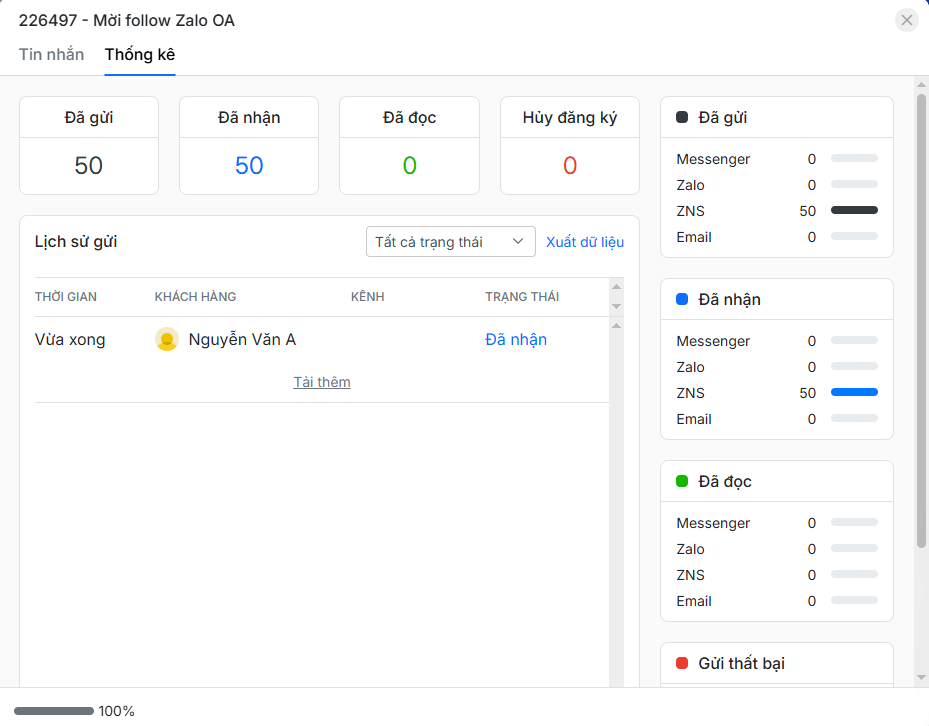Click the black Đã gửi legend square

[x=682, y=117]
